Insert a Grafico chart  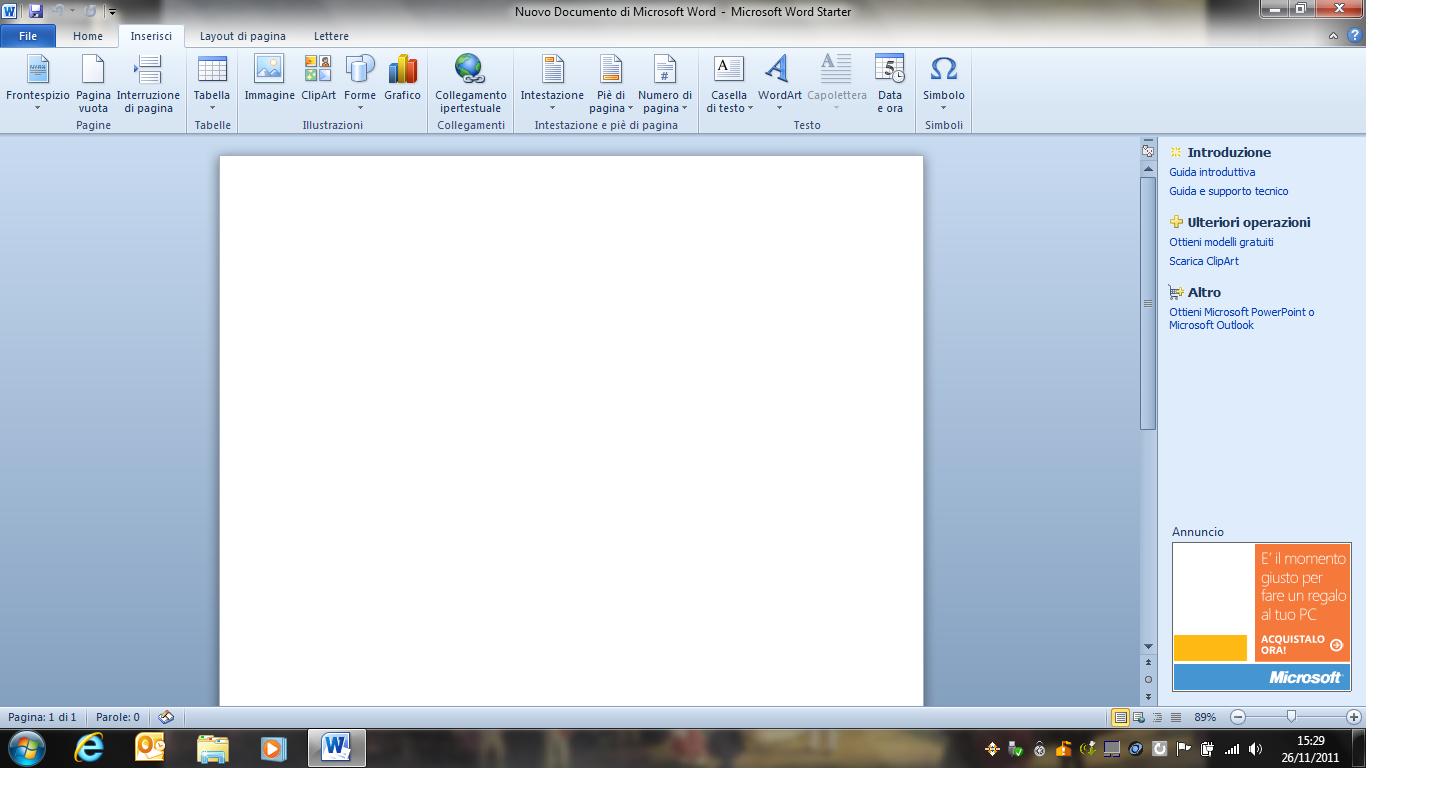(x=402, y=78)
